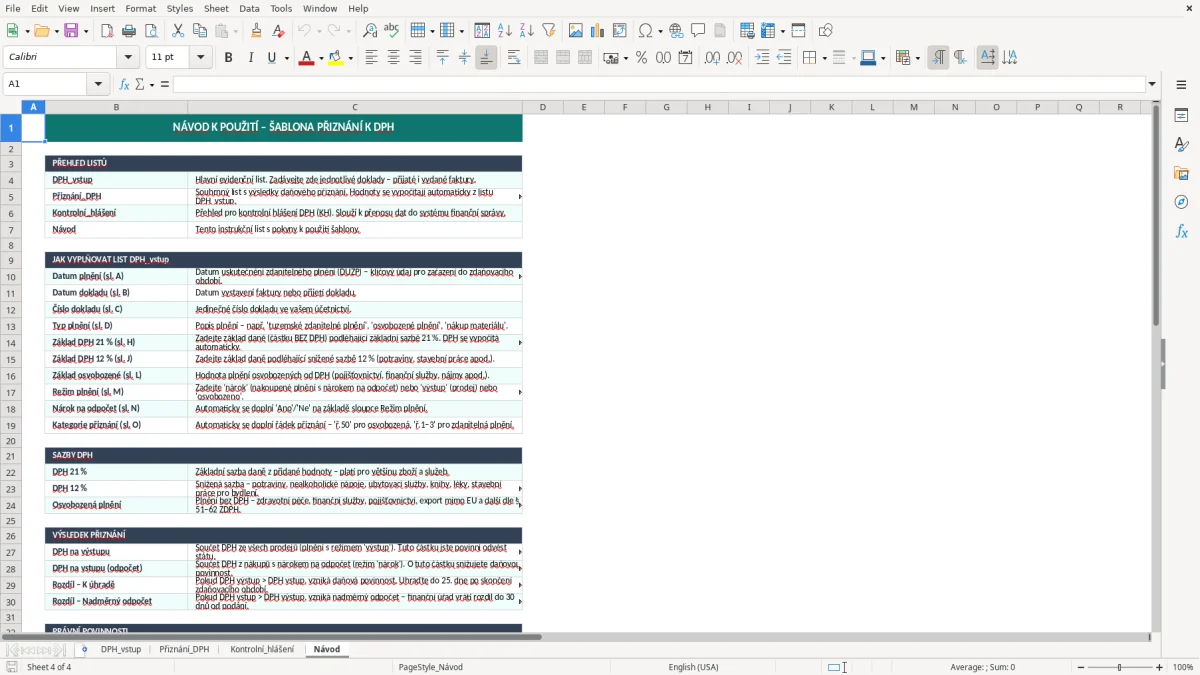
Task: Open sidebar Gallery deck
Action: click(x=1181, y=173)
